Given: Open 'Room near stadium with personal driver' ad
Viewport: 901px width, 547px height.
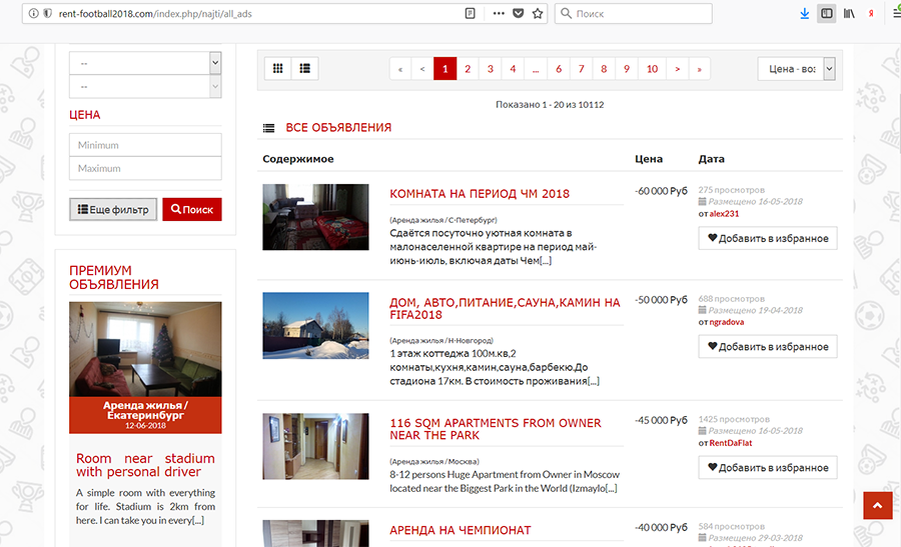Looking at the screenshot, I should [145, 465].
